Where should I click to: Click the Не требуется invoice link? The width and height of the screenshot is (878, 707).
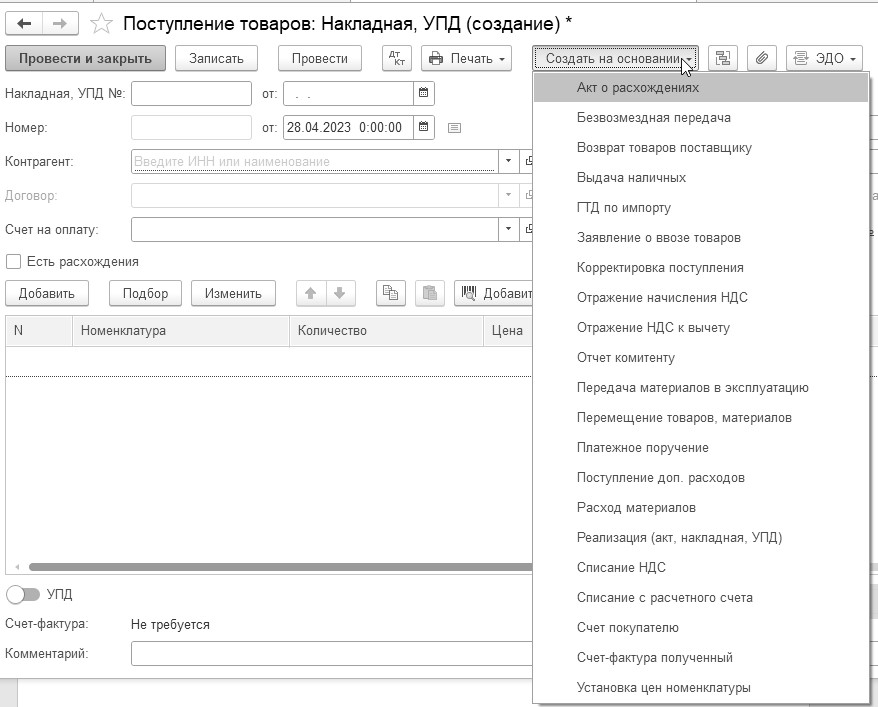point(170,624)
